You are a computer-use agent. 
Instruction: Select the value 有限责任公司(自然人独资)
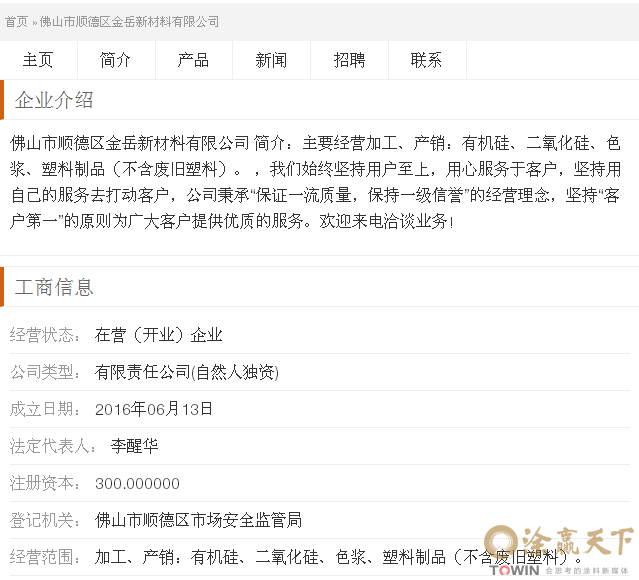(187, 372)
